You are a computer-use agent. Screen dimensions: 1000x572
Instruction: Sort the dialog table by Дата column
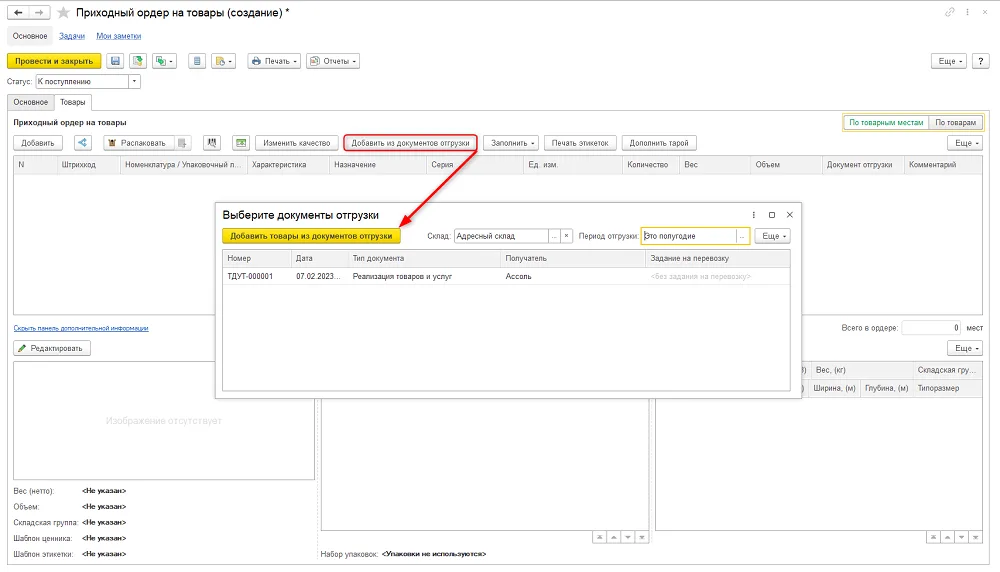319,258
